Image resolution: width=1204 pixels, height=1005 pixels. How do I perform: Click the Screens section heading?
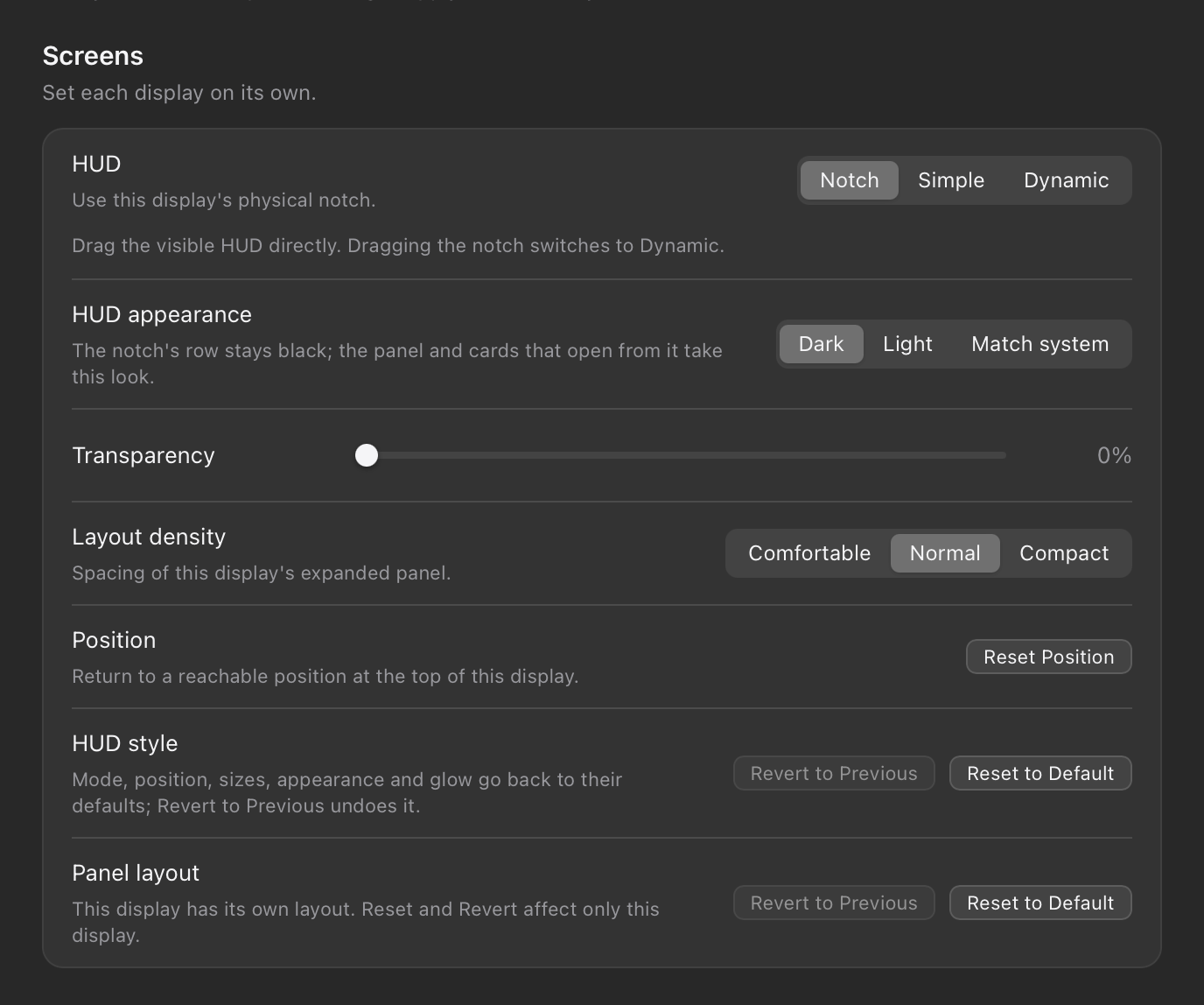[93, 55]
